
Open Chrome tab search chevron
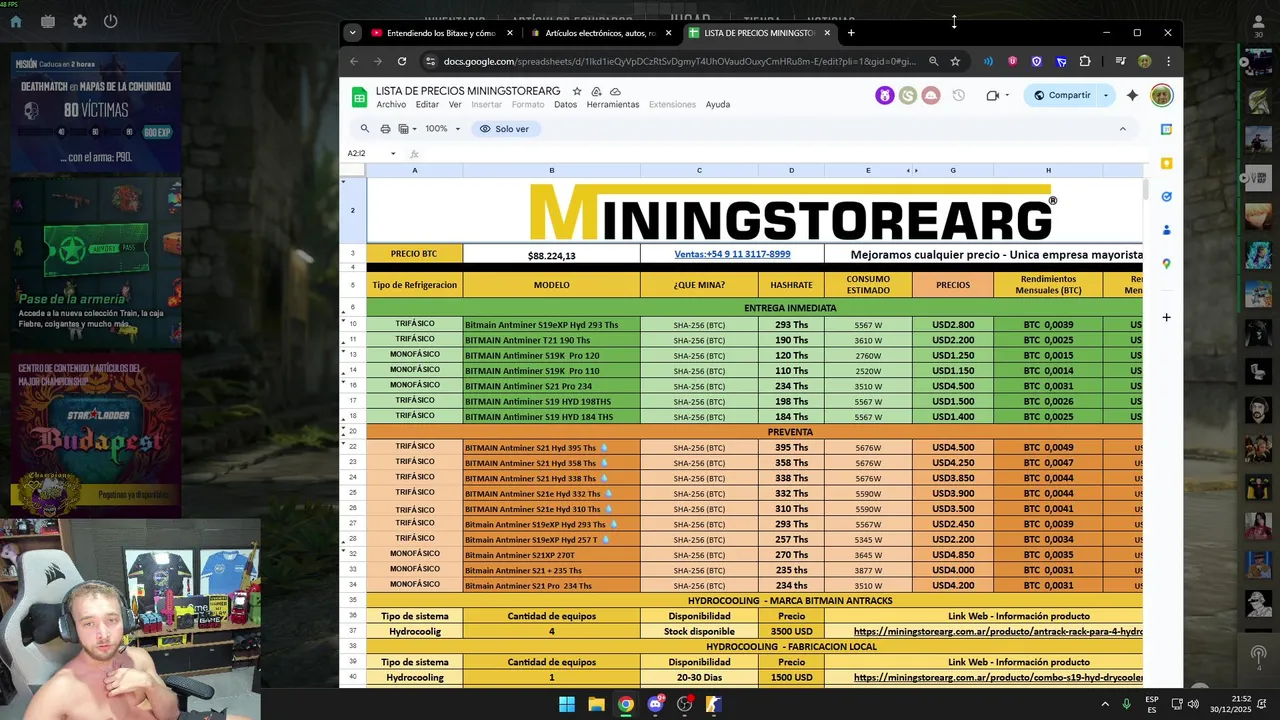point(352,33)
